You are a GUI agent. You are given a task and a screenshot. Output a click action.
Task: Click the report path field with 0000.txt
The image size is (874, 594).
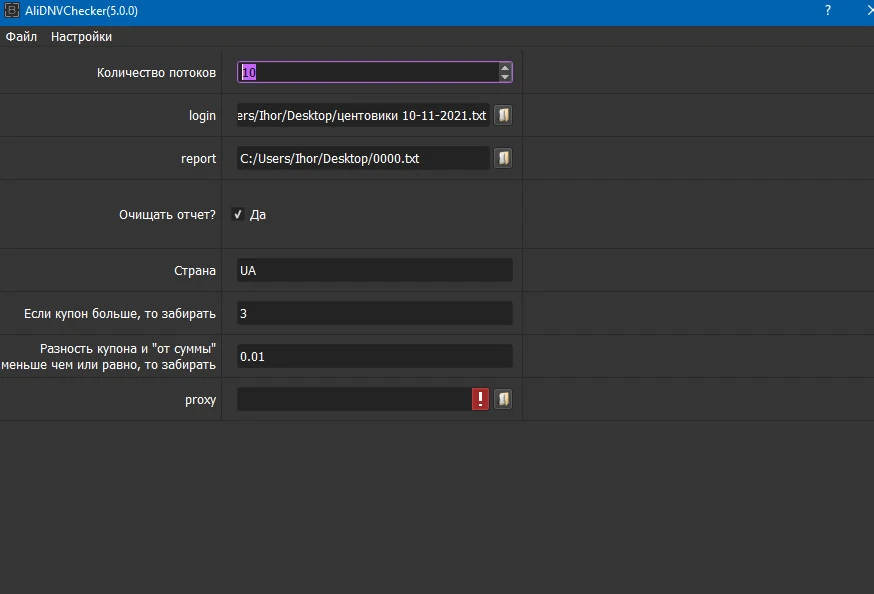tap(363, 158)
